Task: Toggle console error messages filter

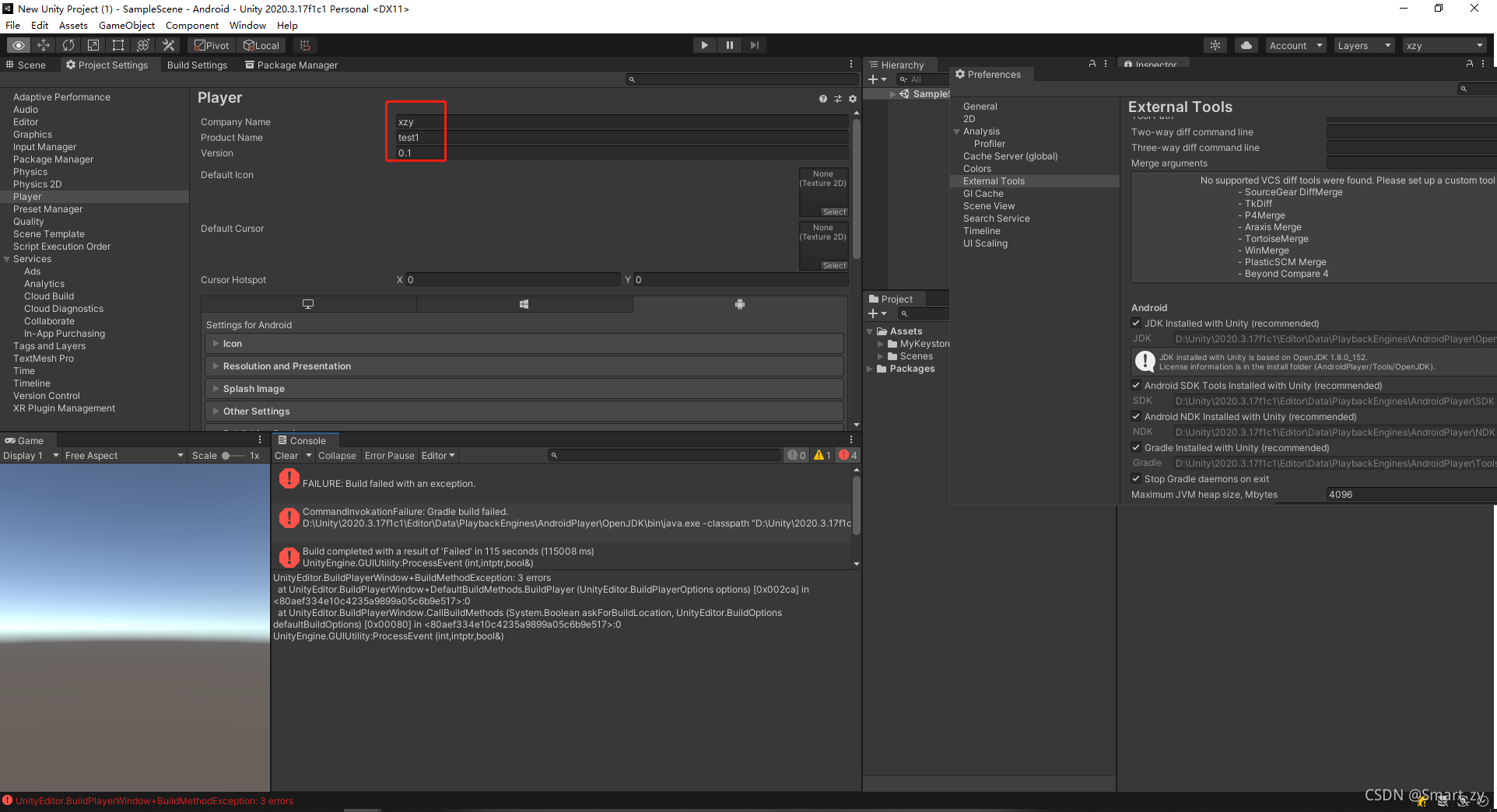Action: pos(848,456)
